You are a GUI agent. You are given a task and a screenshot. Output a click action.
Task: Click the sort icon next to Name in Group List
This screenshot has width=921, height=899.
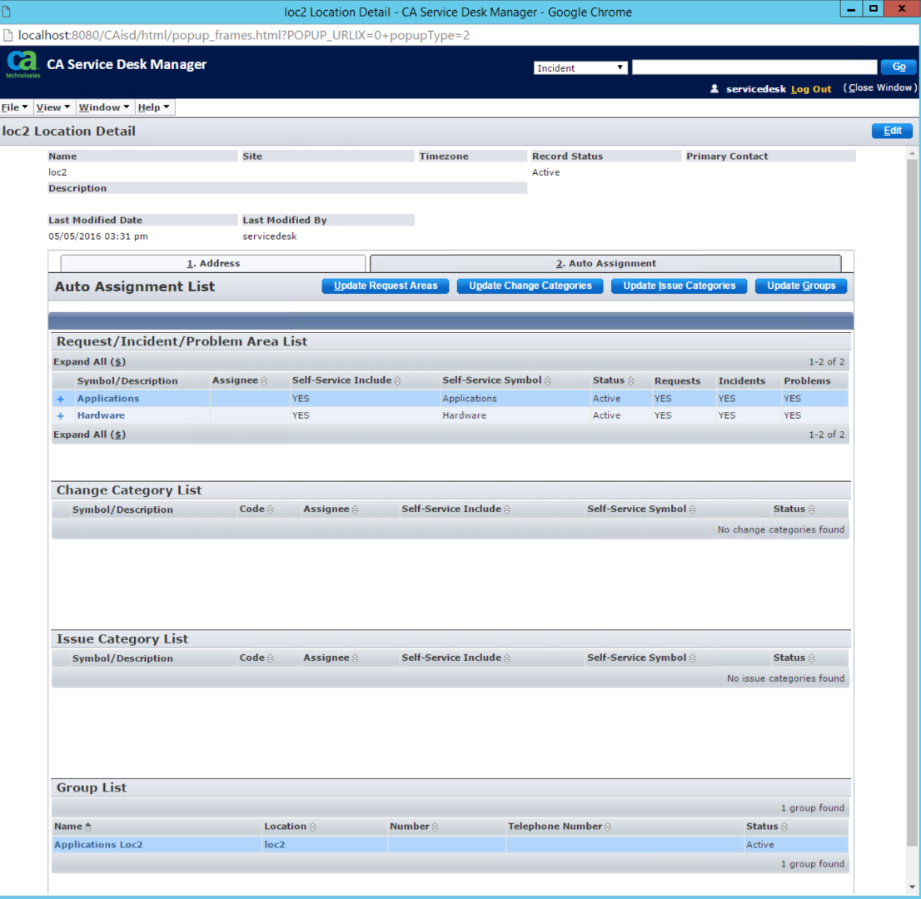[x=90, y=826]
